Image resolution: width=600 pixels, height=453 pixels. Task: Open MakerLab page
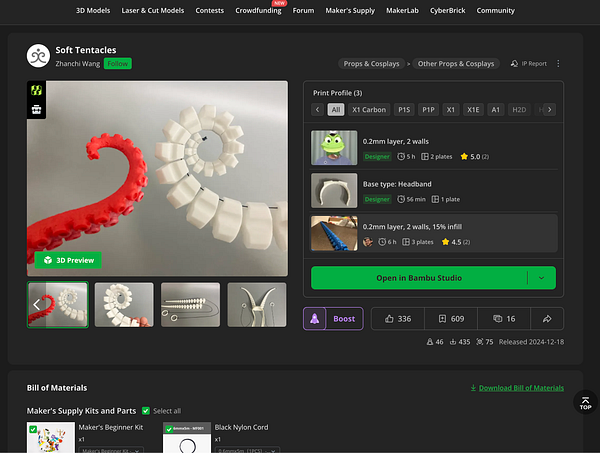402,11
